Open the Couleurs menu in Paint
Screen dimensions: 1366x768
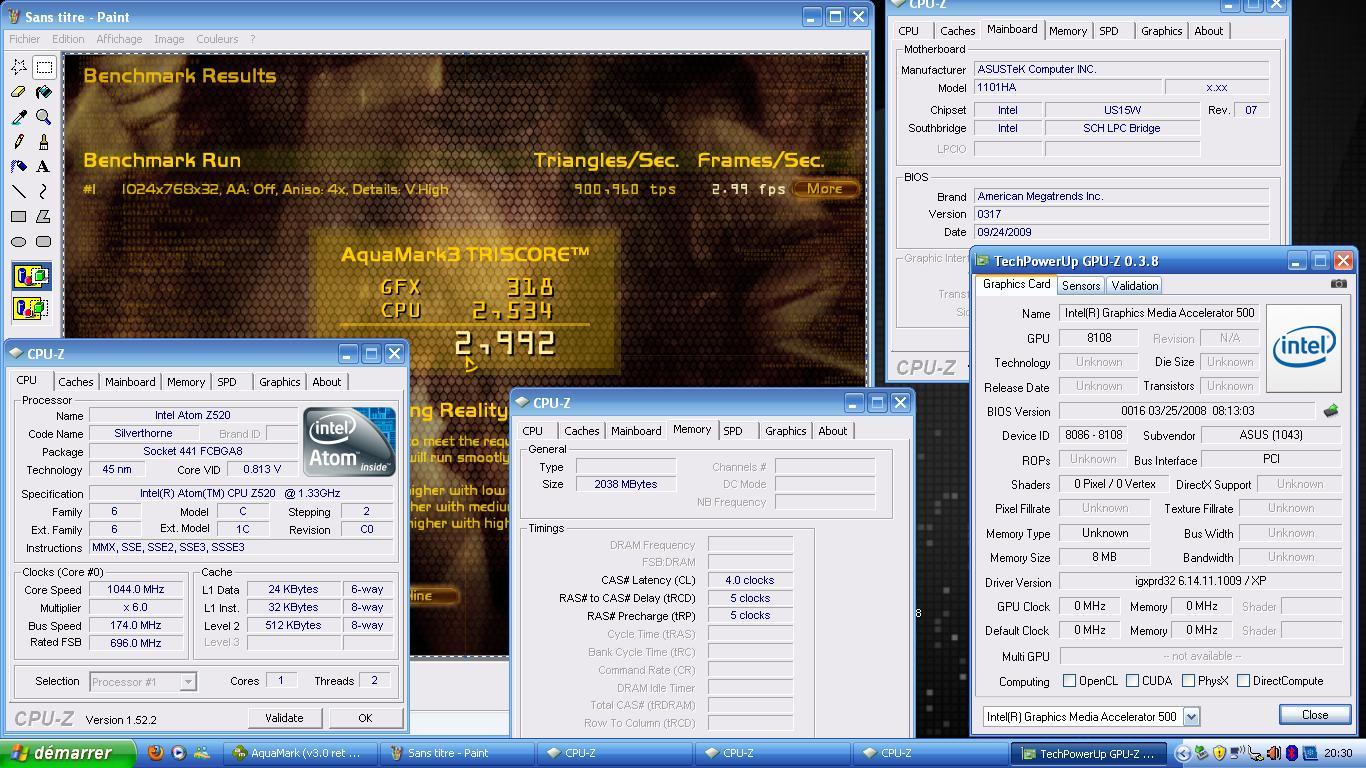217,39
